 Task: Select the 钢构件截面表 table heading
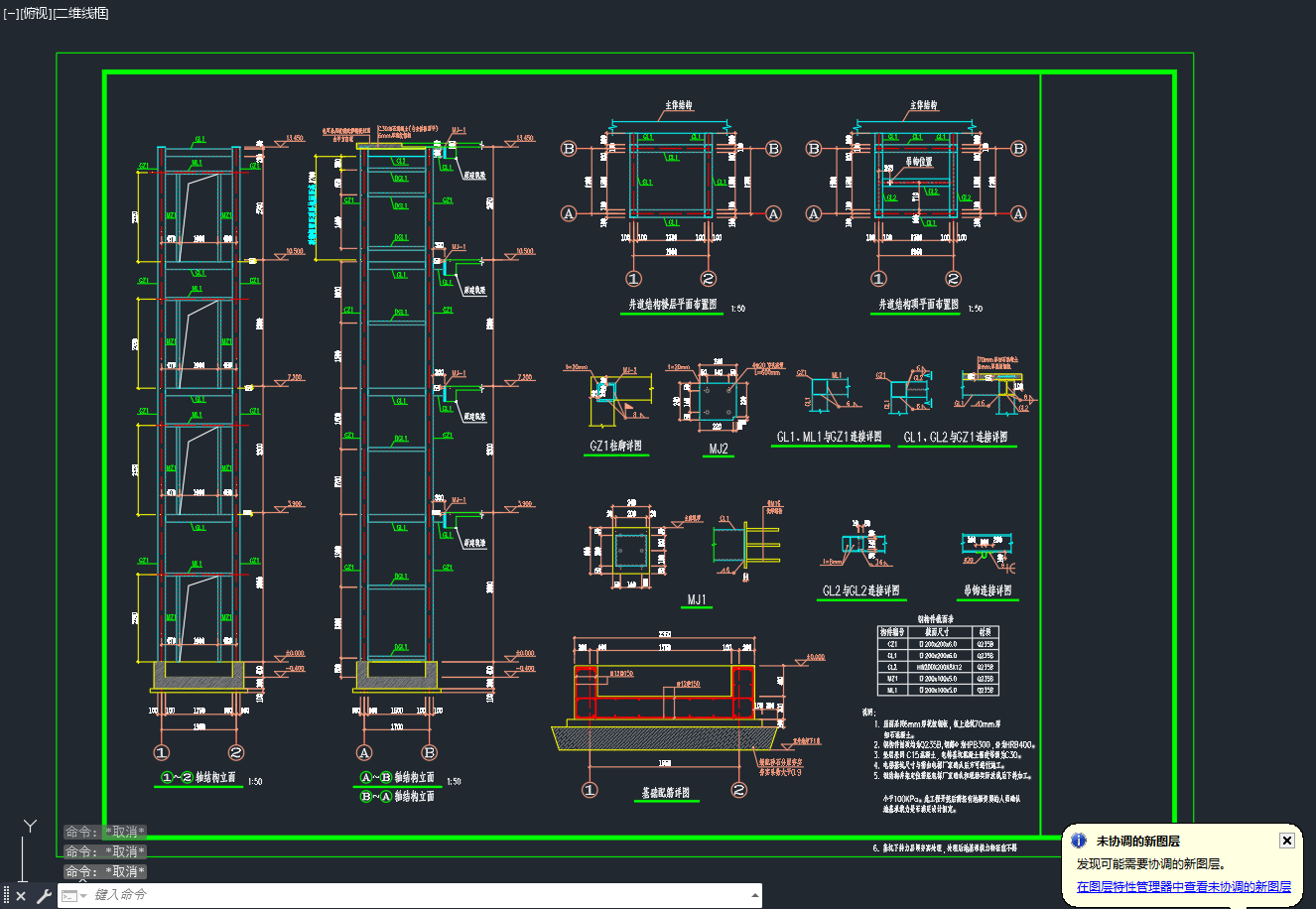(x=936, y=617)
